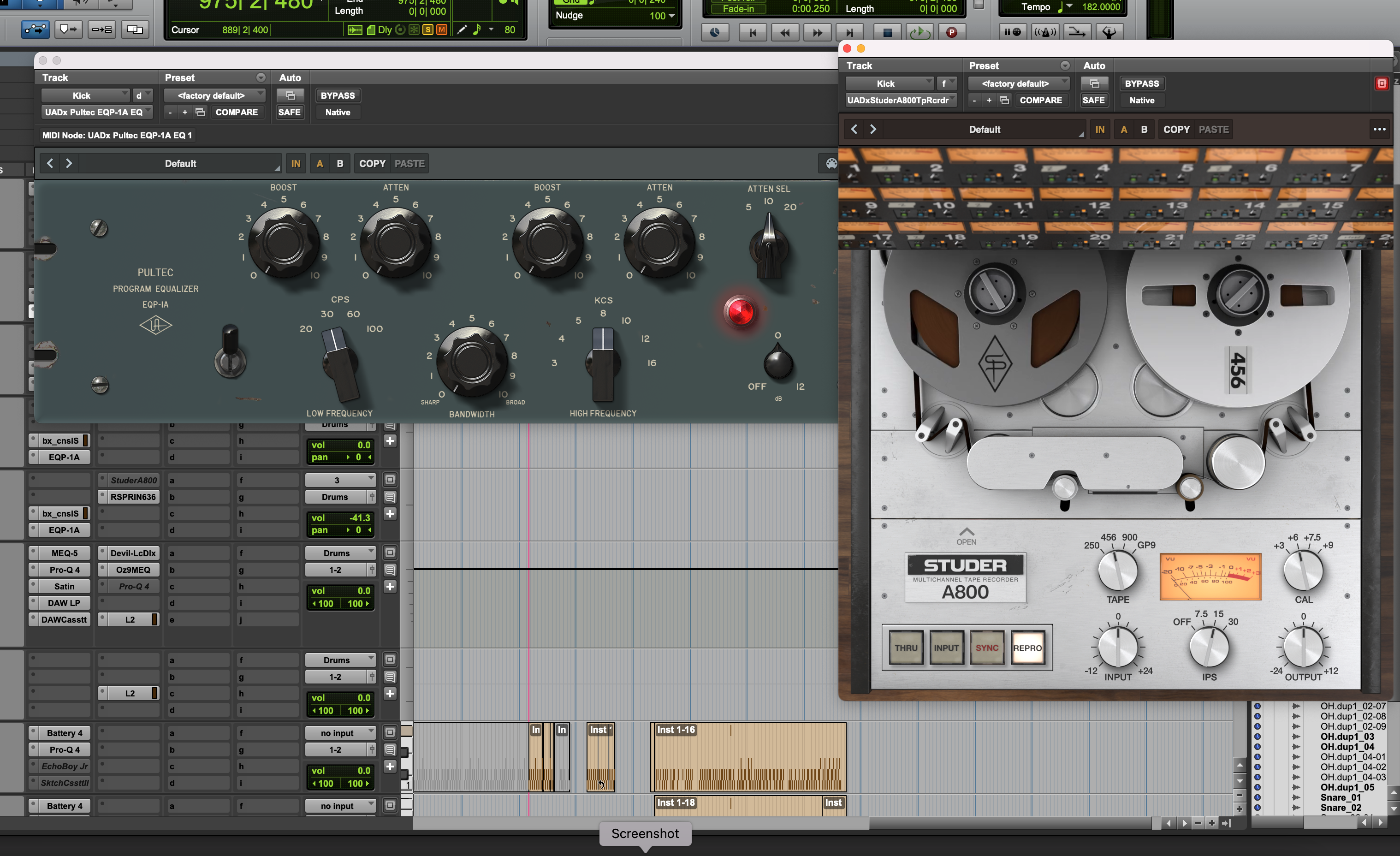
Task: Enable THRU mode on the Studer A800
Action: 906,648
